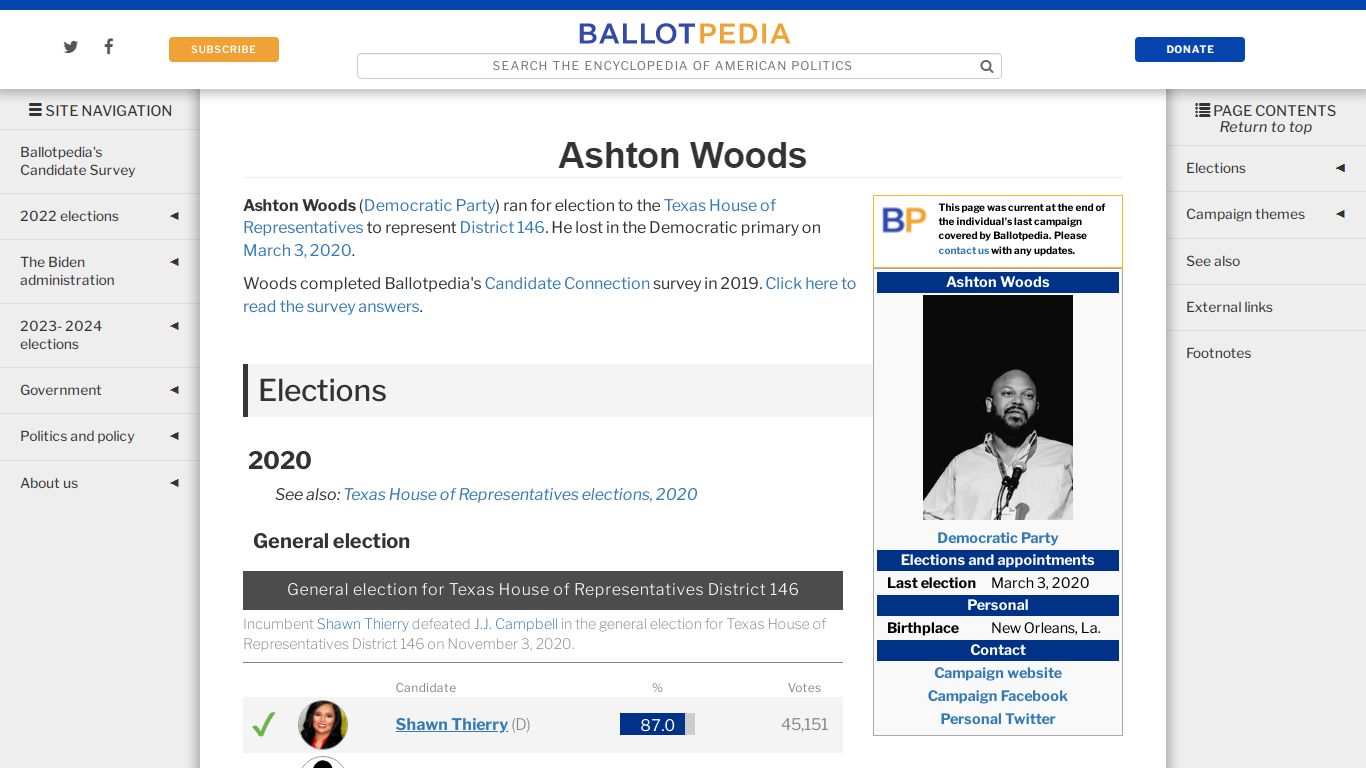This screenshot has height=768, width=1366.
Task: Open Shawn Thierry name in results table
Action: pyautogui.click(x=452, y=724)
